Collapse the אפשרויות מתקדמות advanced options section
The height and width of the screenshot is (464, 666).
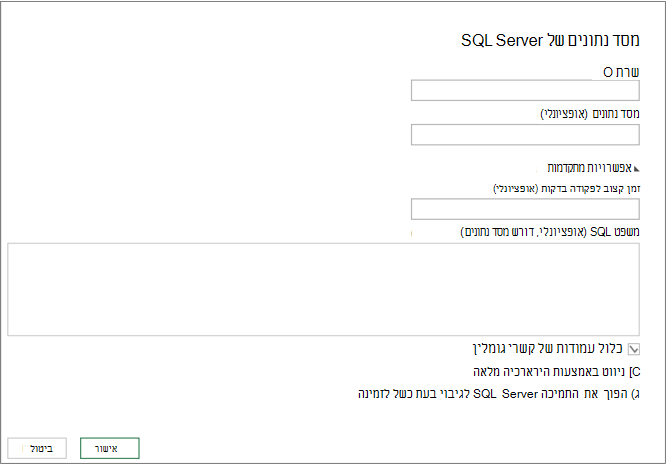(x=636, y=169)
